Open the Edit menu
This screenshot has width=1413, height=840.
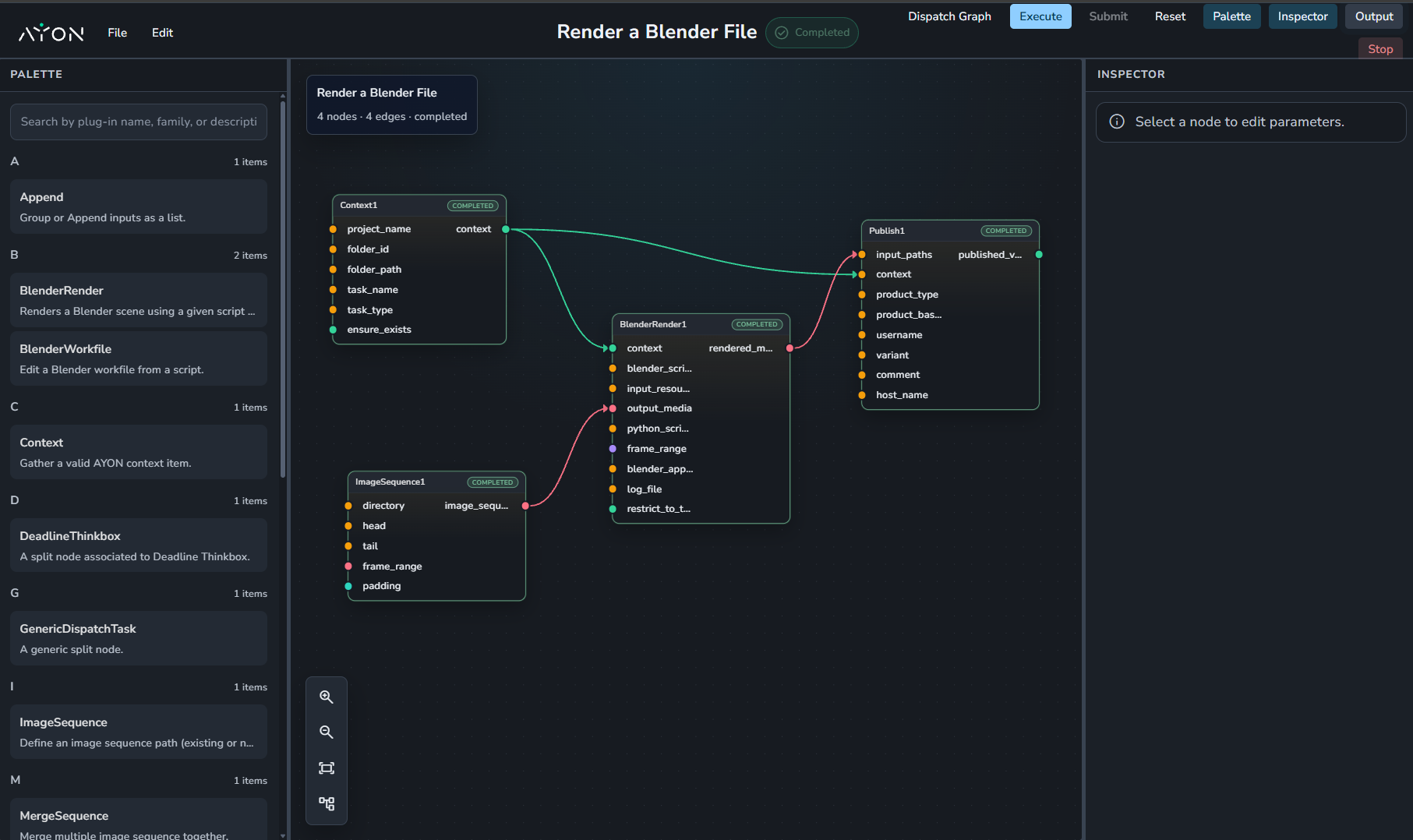click(x=162, y=33)
